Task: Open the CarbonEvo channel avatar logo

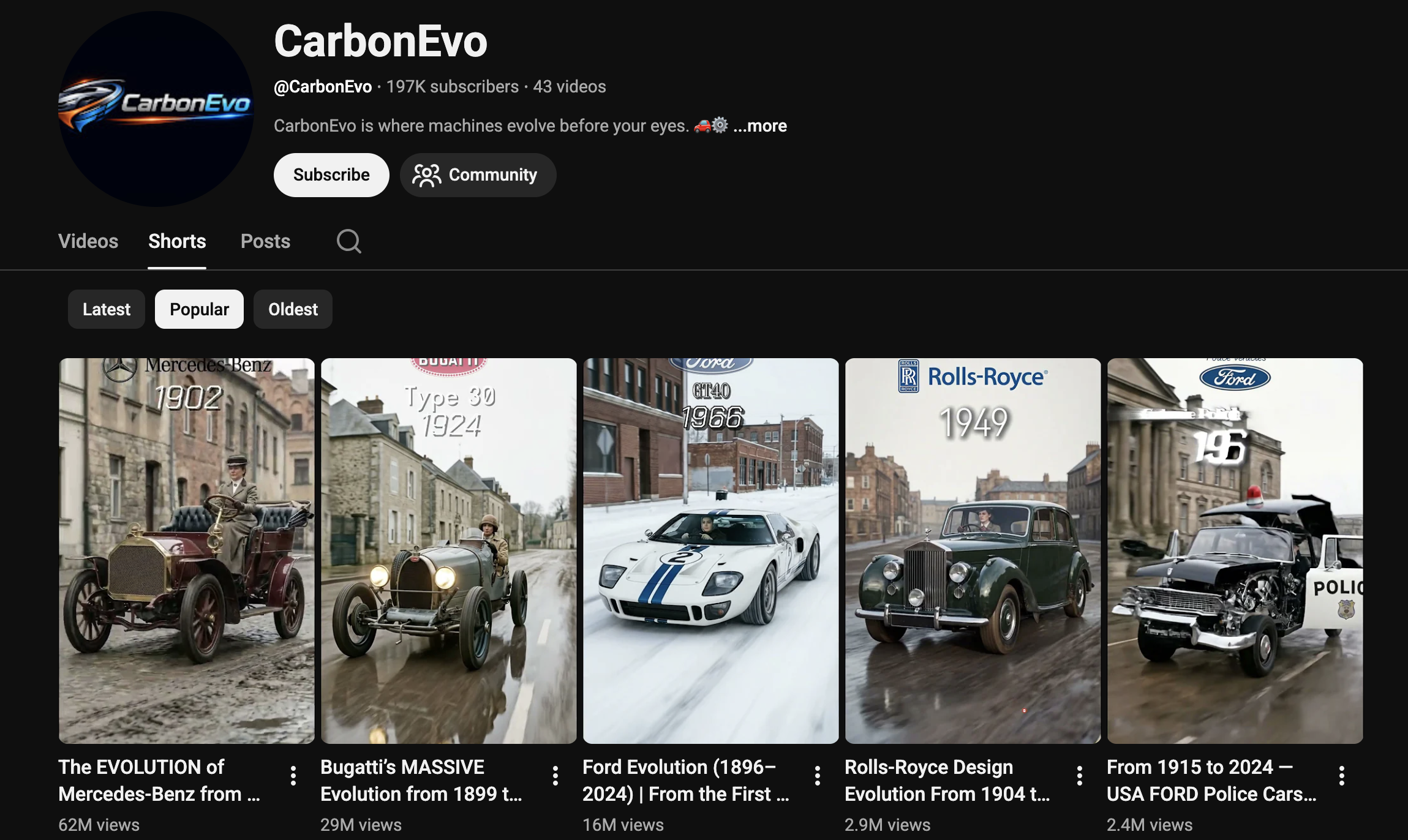Action: coord(156,109)
